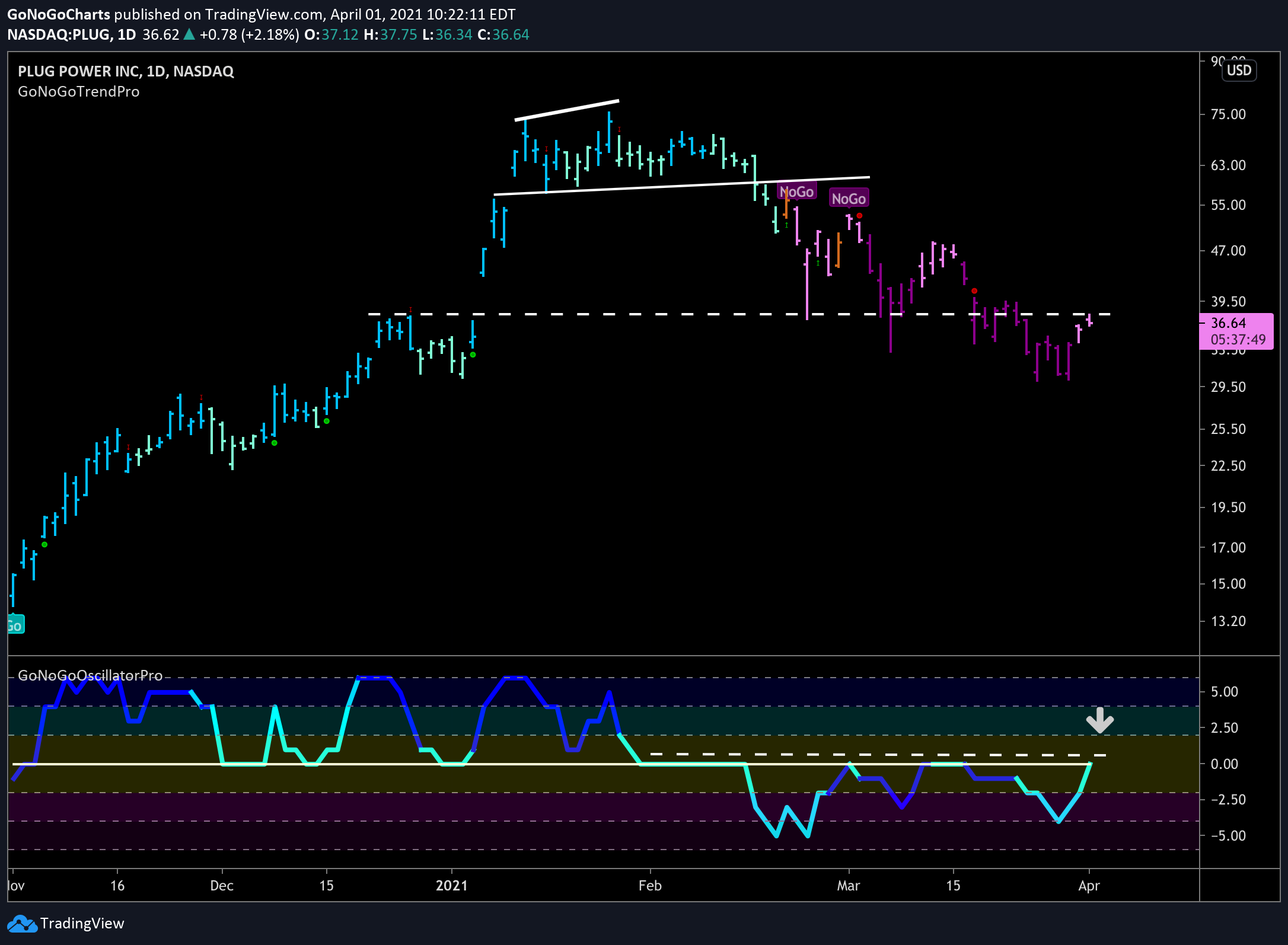
Task: Click the countdown timer 05:37:49
Action: click(1238, 340)
